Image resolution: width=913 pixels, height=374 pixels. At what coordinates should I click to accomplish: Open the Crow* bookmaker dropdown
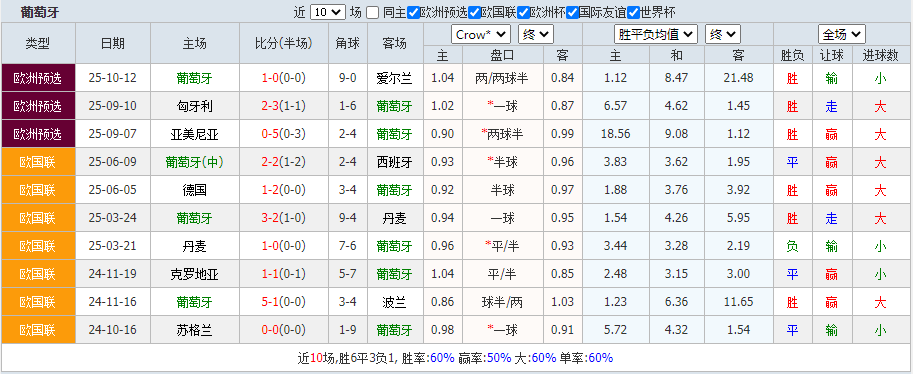(481, 34)
